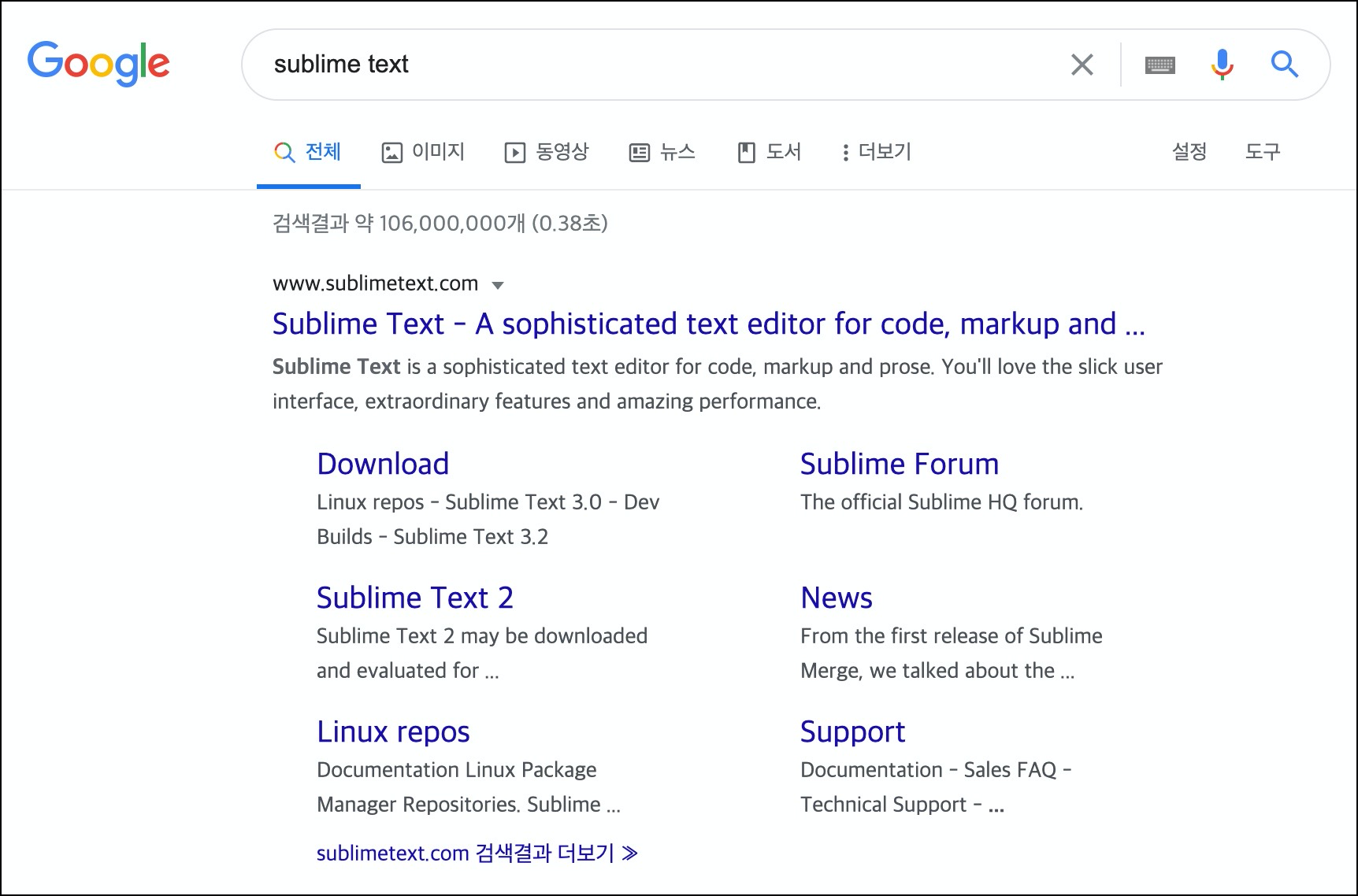
Task: Open the 뉴스 tab
Action: point(662,152)
